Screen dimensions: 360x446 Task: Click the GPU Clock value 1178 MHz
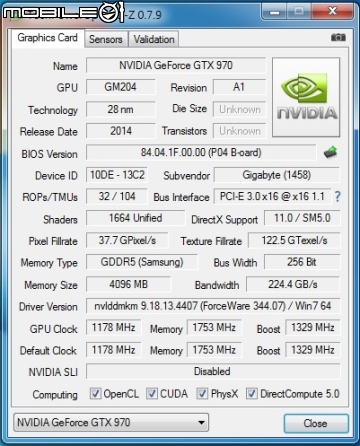pos(113,327)
